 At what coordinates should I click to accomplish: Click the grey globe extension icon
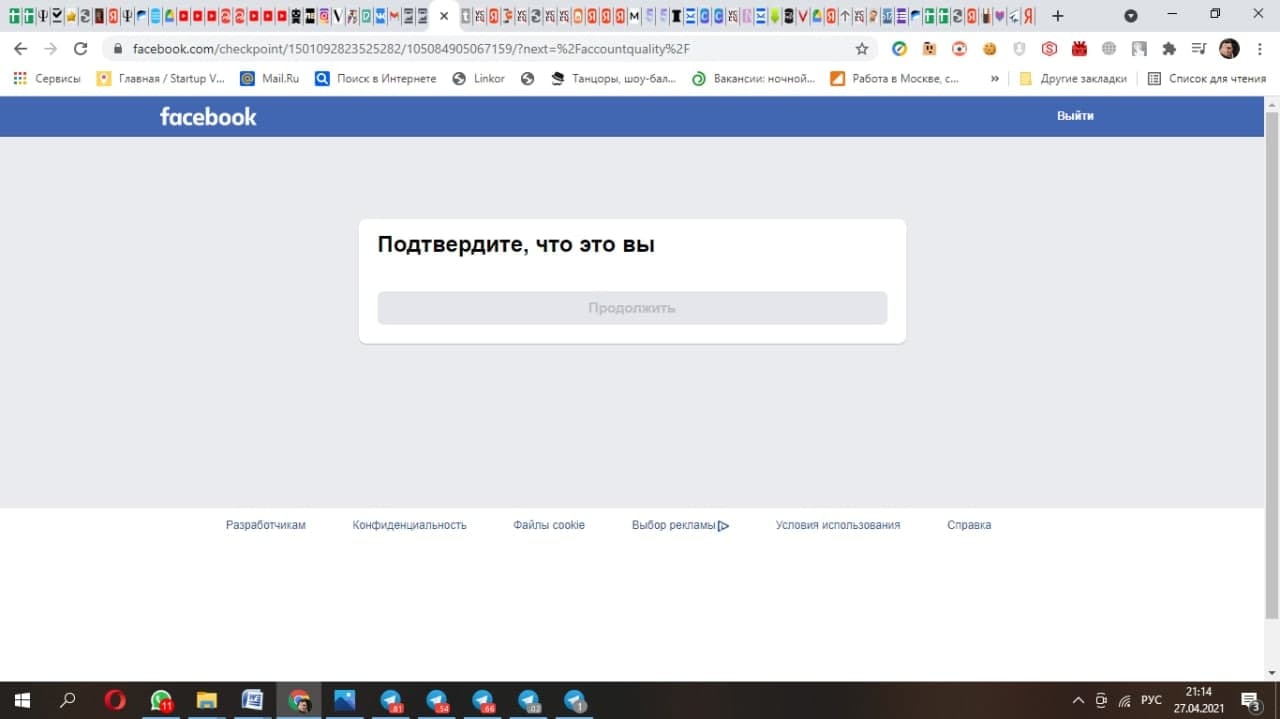pos(1109,49)
